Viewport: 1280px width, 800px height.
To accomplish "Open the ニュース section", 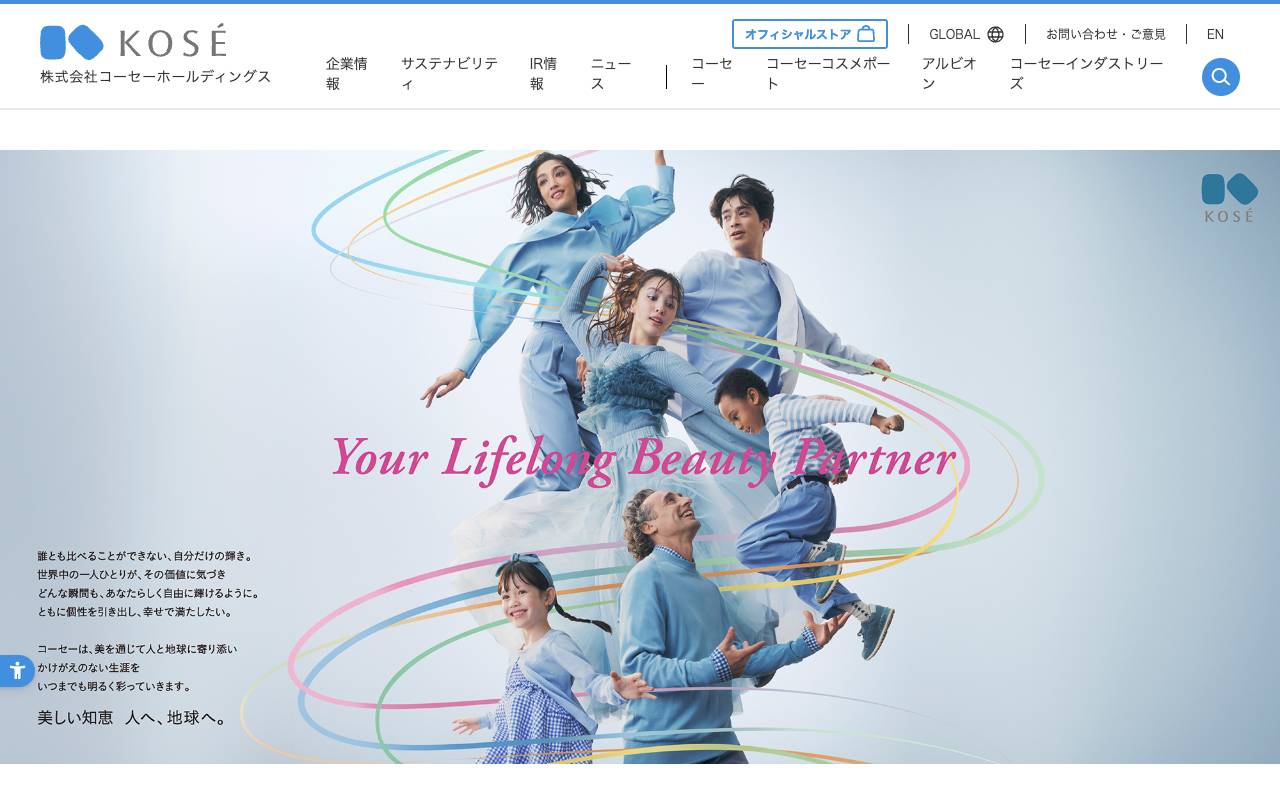I will tap(610, 73).
